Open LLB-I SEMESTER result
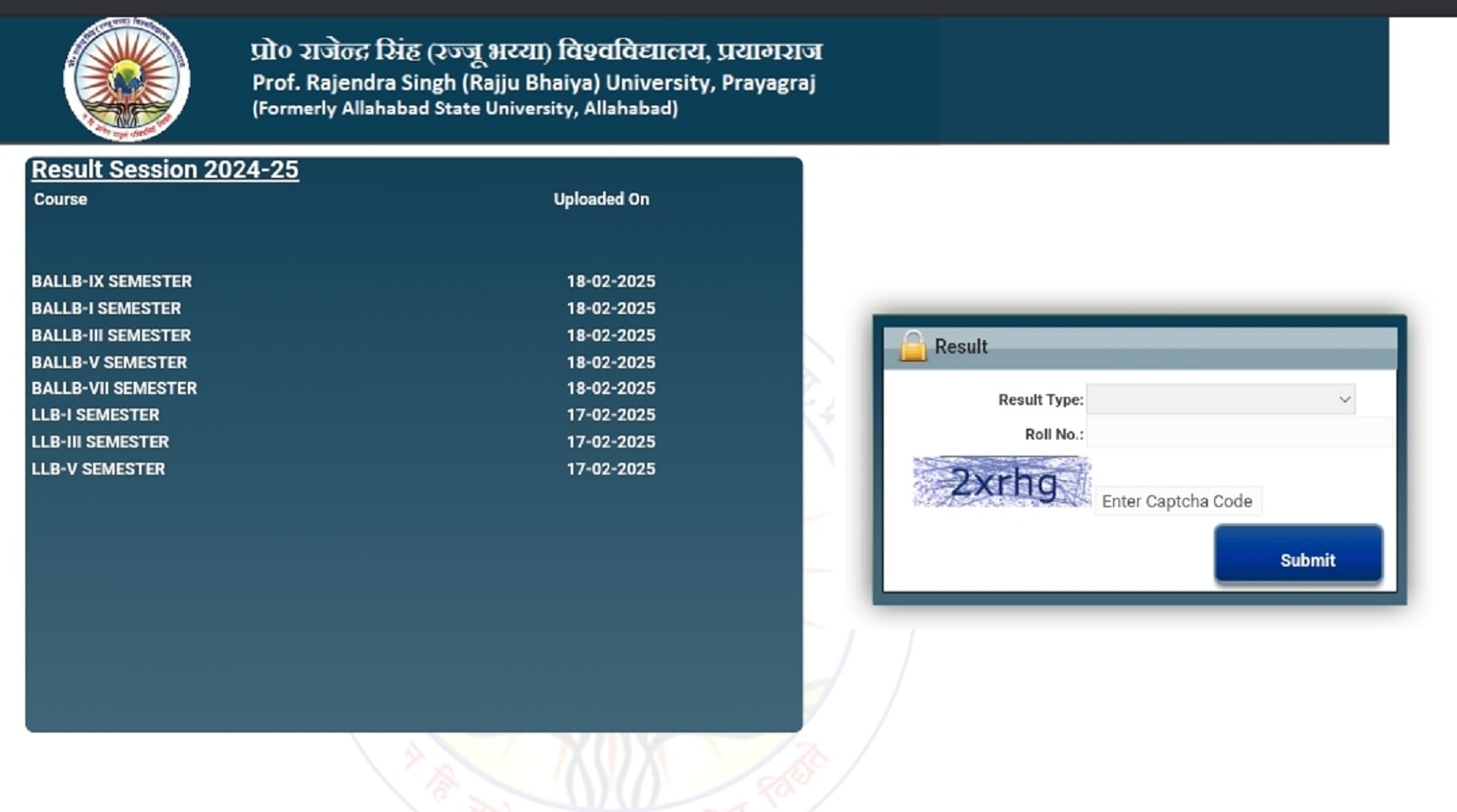The width and height of the screenshot is (1457, 812). point(96,415)
